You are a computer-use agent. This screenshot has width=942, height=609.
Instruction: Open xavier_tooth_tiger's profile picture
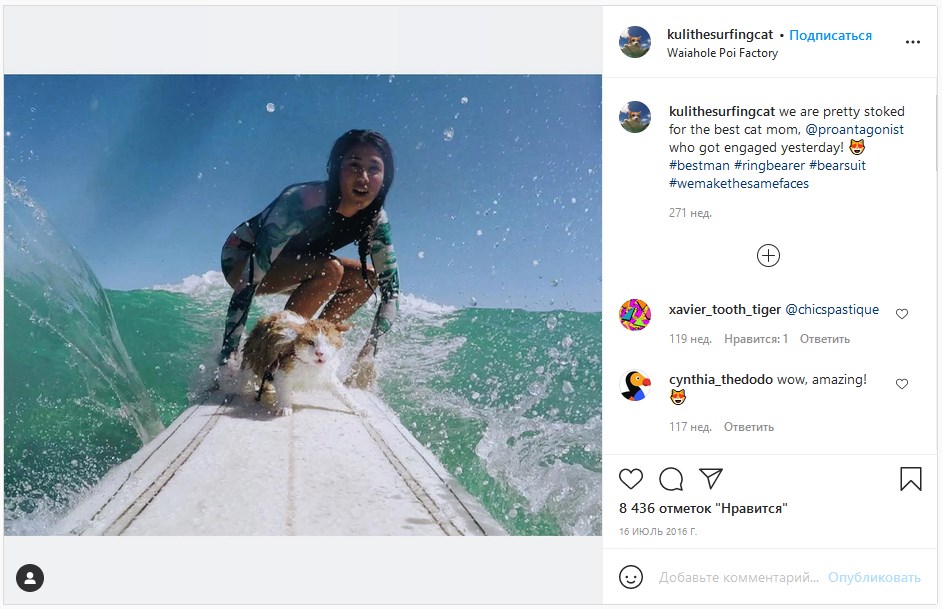[x=635, y=315]
